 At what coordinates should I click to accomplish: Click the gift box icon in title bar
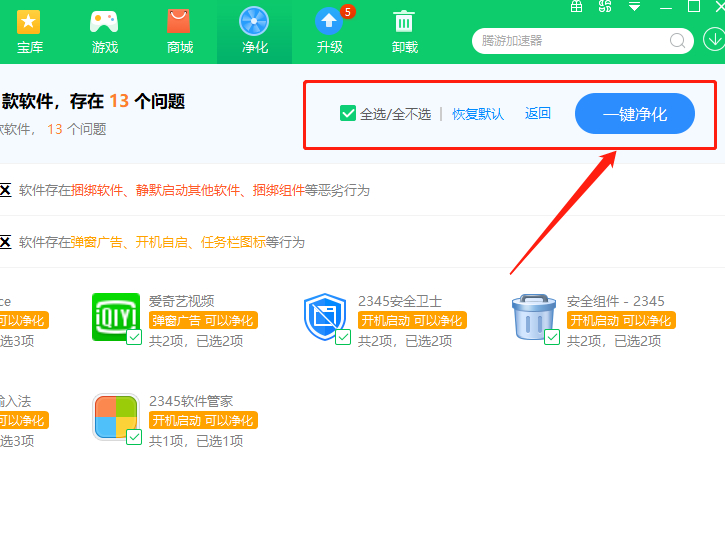(x=576, y=6)
